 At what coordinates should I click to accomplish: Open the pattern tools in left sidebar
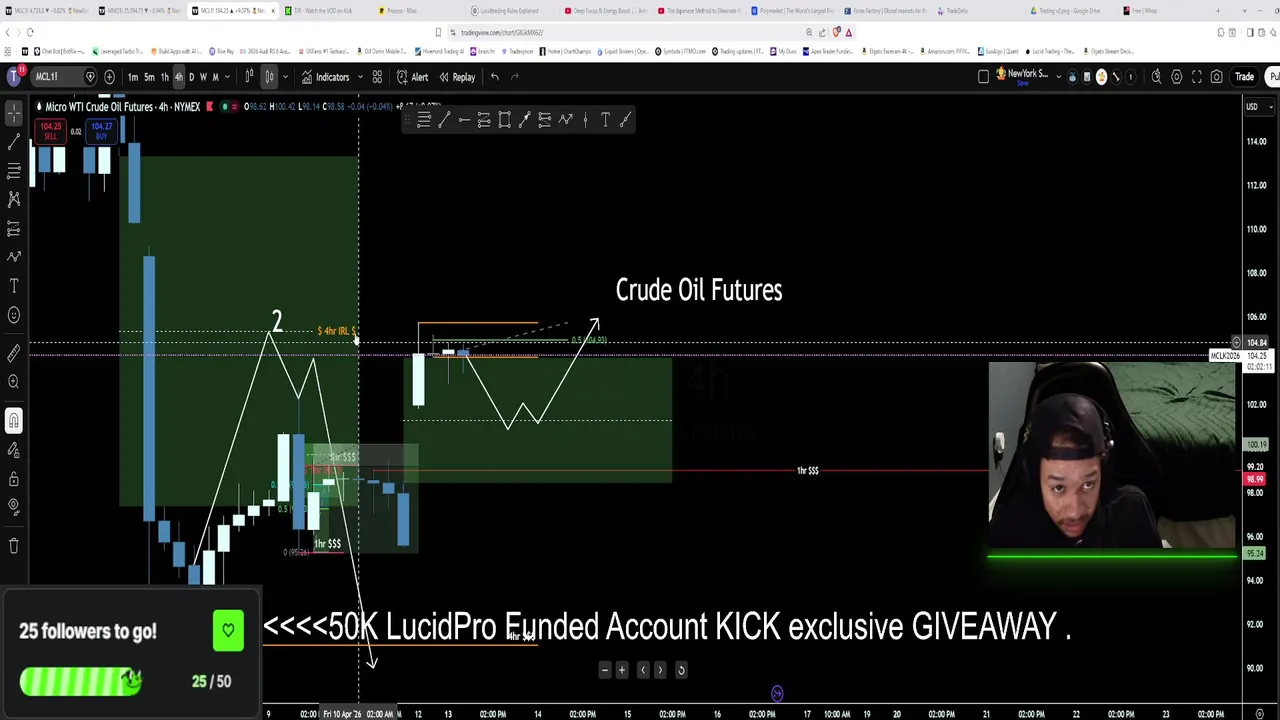pos(14,200)
